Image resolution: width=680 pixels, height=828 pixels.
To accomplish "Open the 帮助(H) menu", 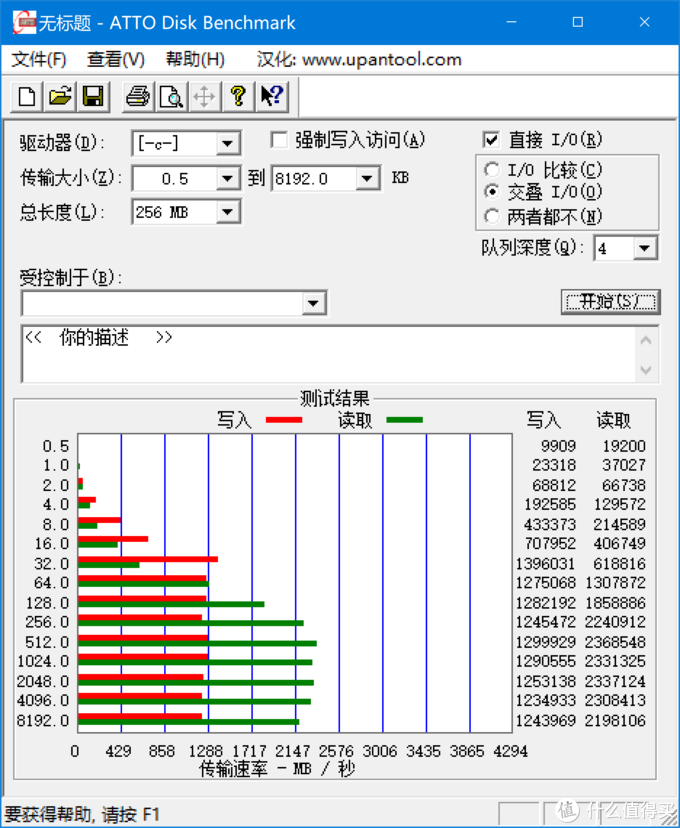I will [x=195, y=59].
